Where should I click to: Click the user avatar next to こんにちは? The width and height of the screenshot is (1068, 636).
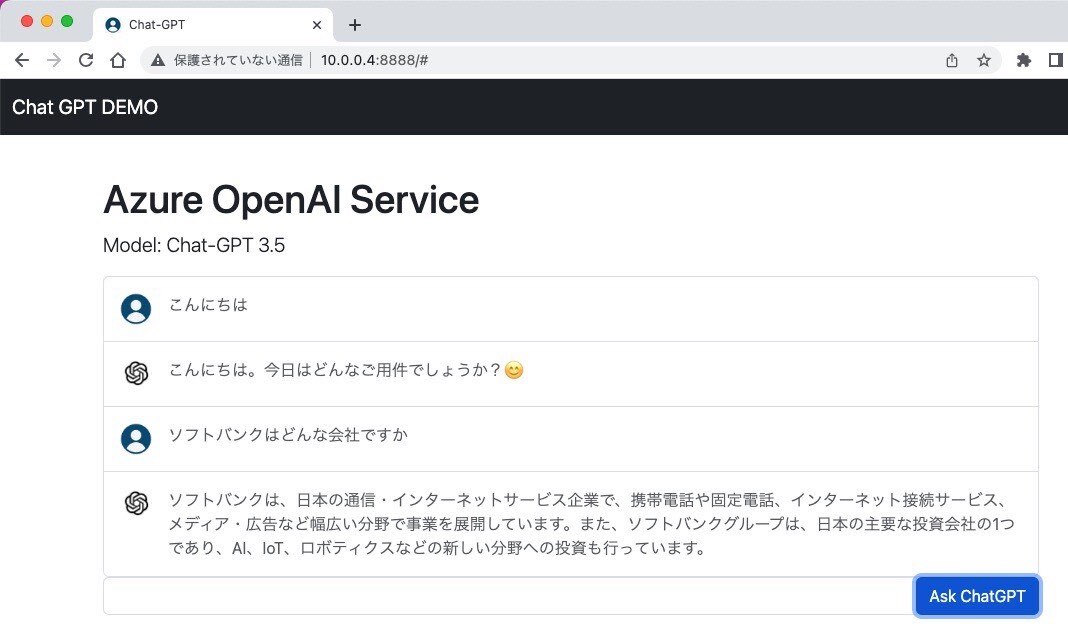(x=136, y=308)
